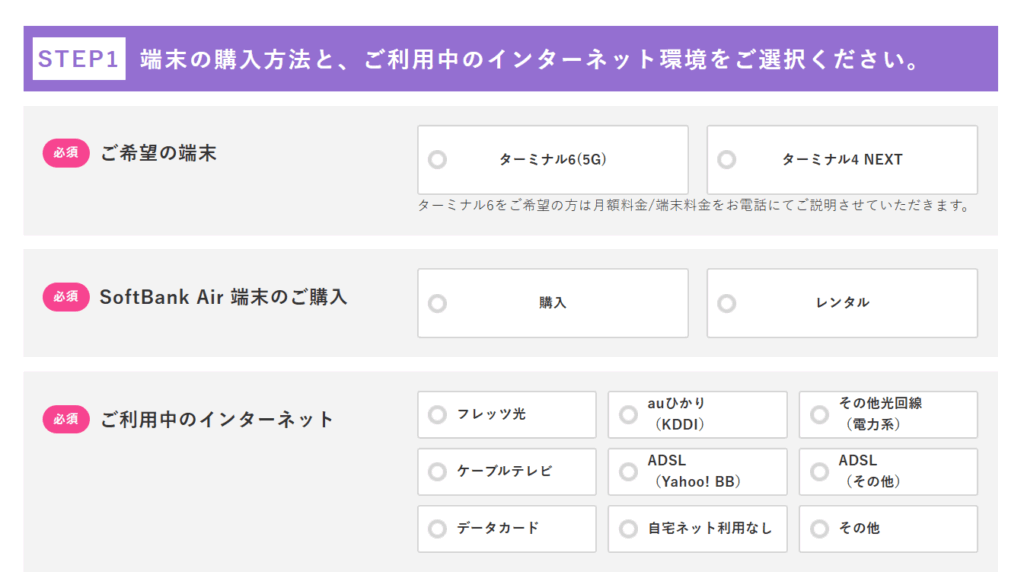Select the last その他 internet option

[819, 528]
